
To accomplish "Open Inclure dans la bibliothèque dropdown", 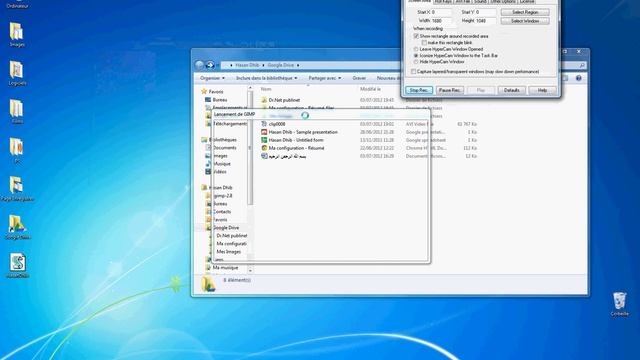I will (267, 78).
